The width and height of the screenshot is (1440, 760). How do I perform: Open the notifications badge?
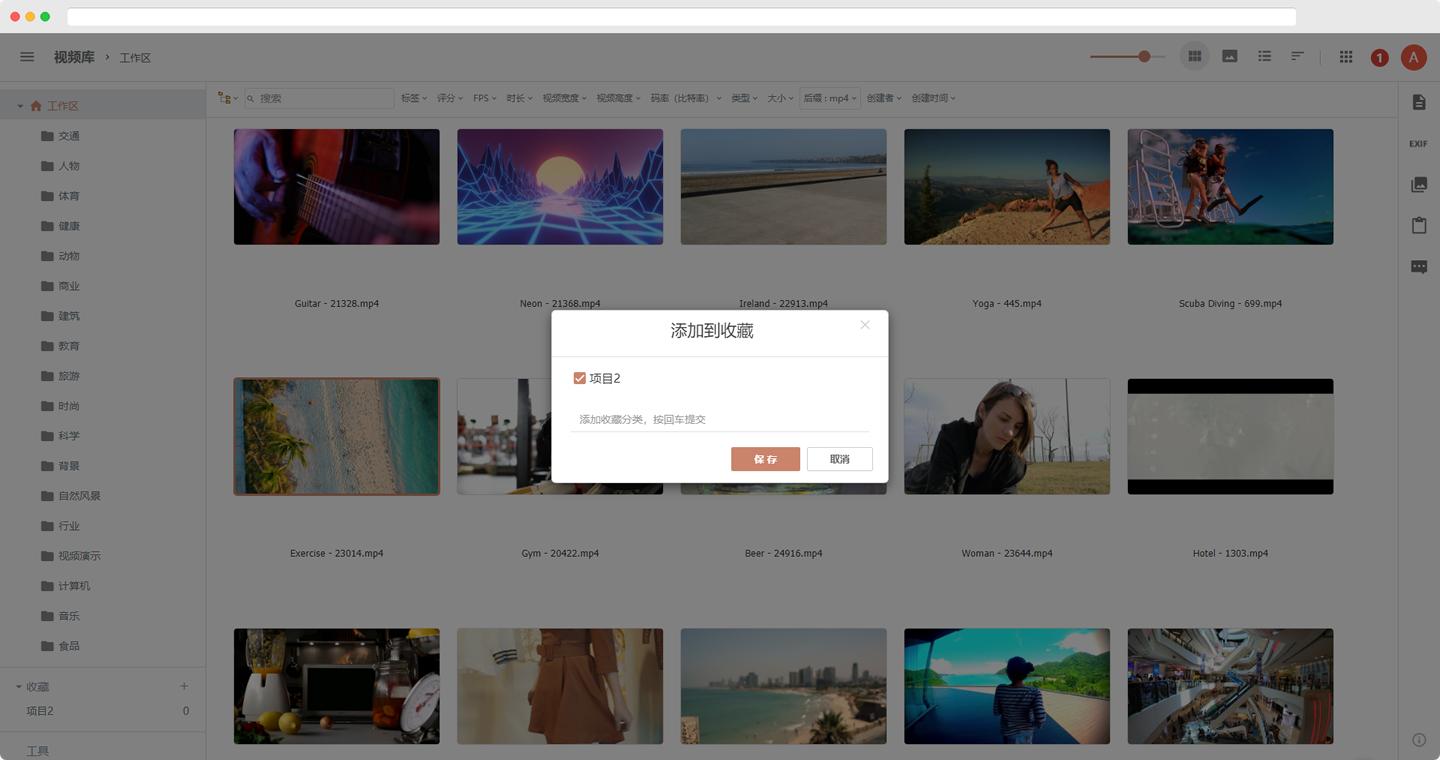coord(1380,58)
